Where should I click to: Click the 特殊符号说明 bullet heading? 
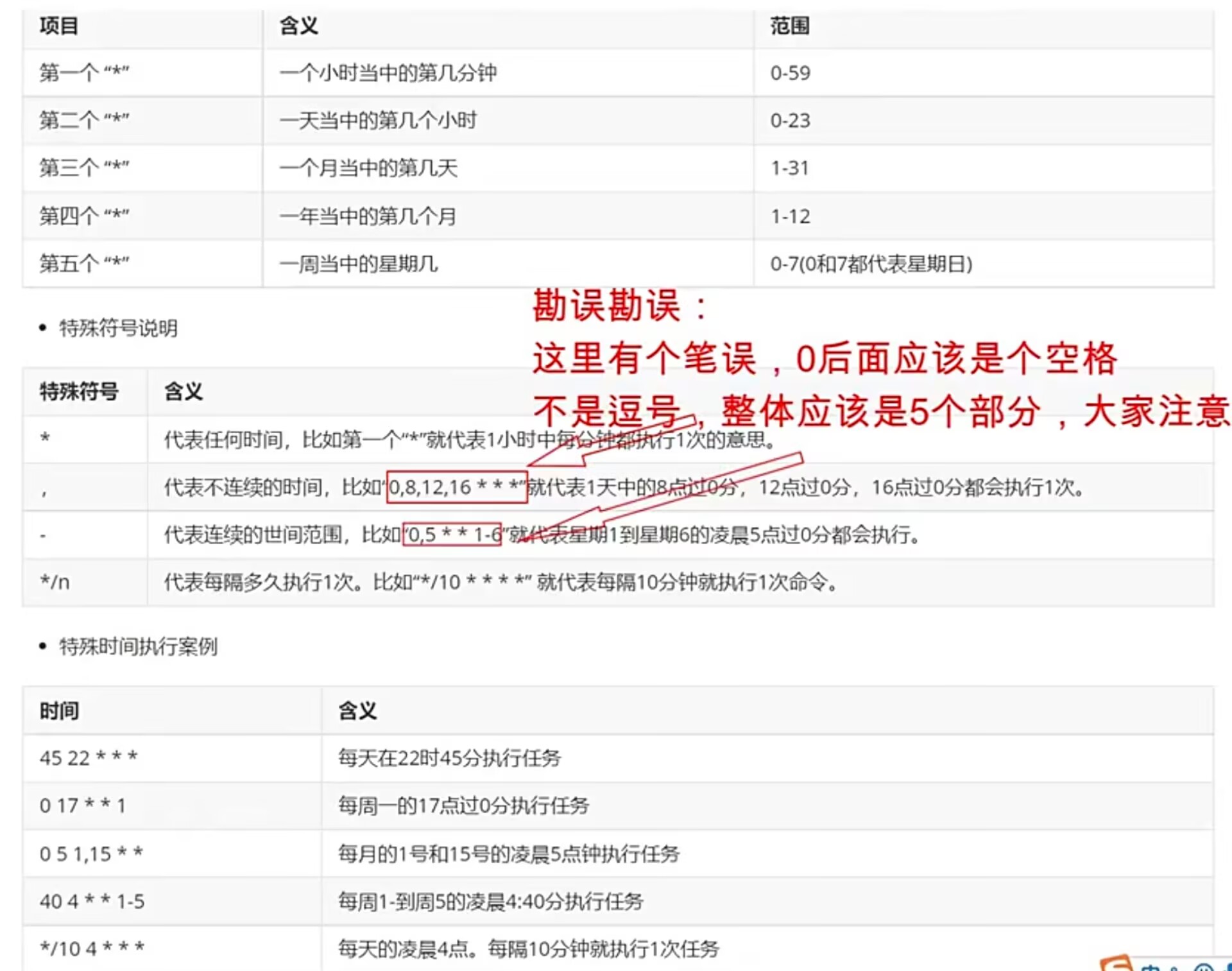tap(118, 328)
